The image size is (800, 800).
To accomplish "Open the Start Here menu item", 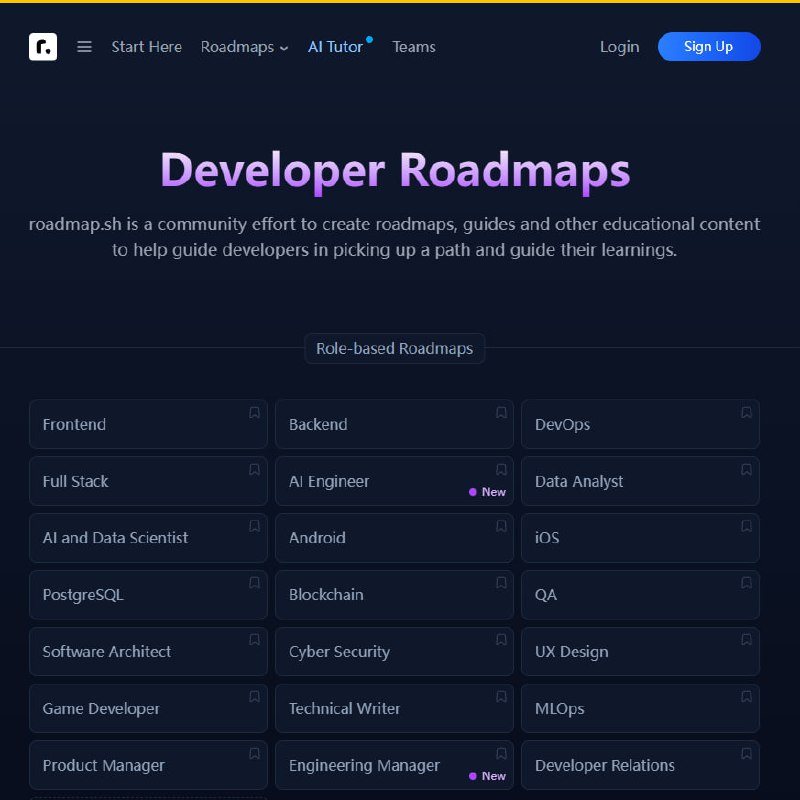I will pos(146,46).
